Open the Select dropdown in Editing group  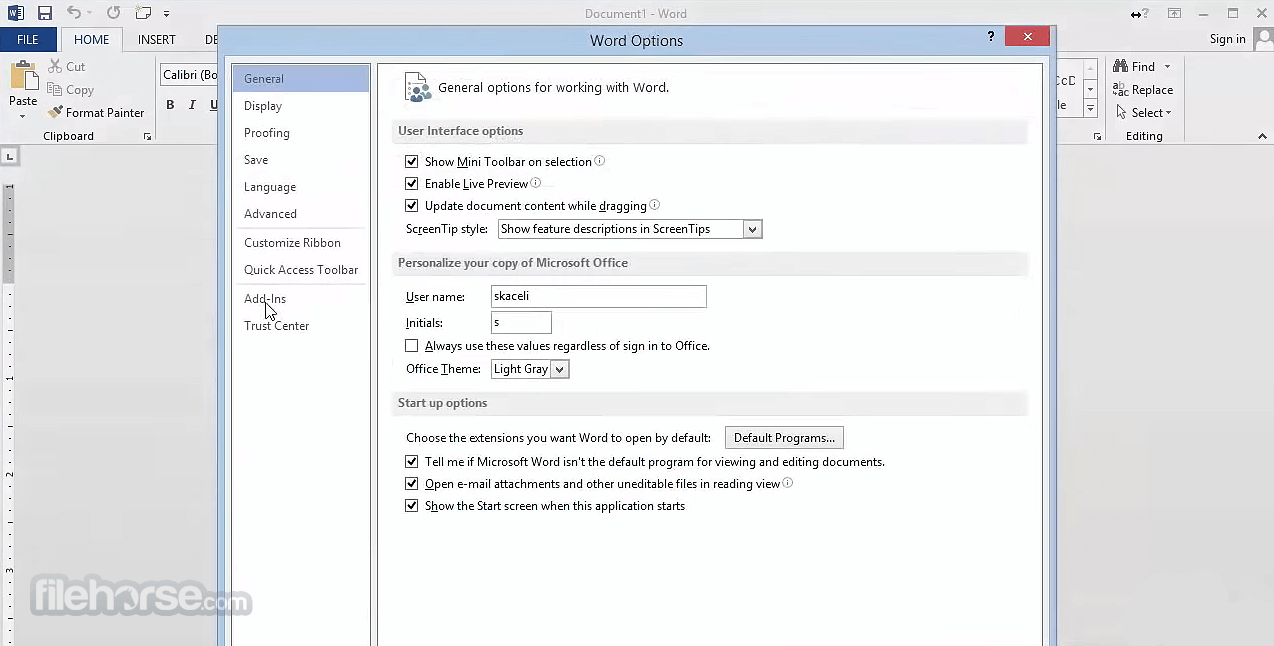coord(1143,113)
